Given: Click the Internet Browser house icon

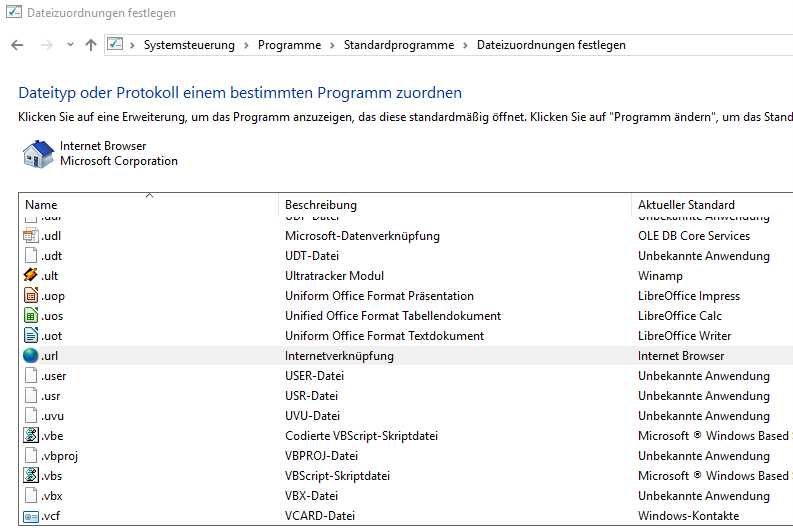Looking at the screenshot, I should [38, 154].
